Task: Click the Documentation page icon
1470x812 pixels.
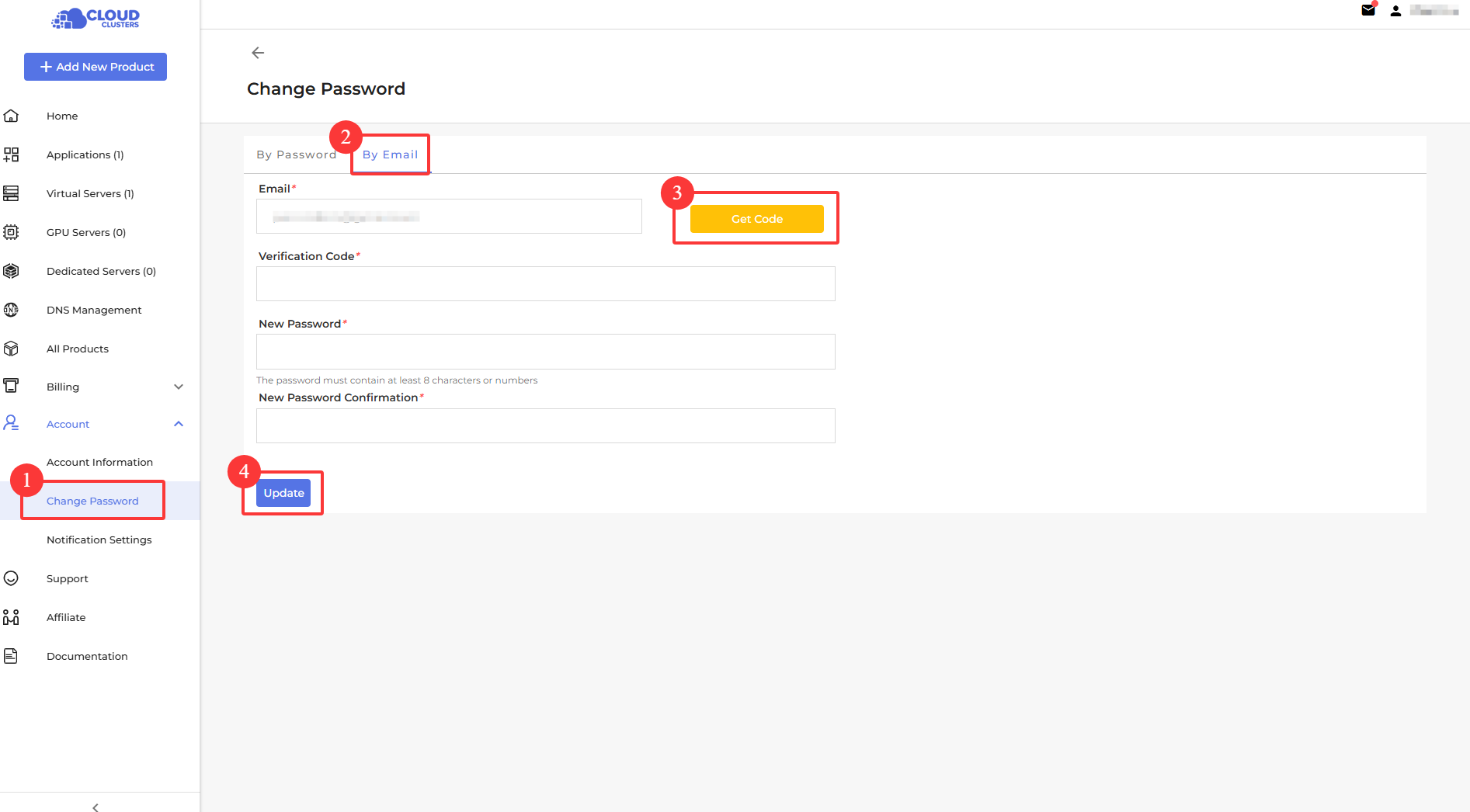Action: (11, 656)
